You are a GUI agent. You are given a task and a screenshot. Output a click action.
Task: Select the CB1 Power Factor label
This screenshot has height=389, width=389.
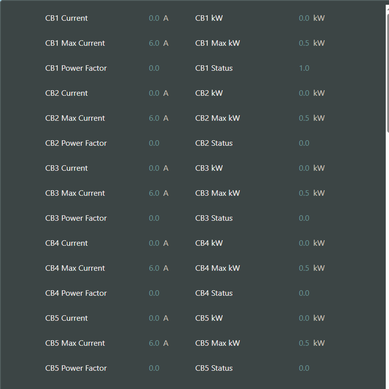click(76, 68)
